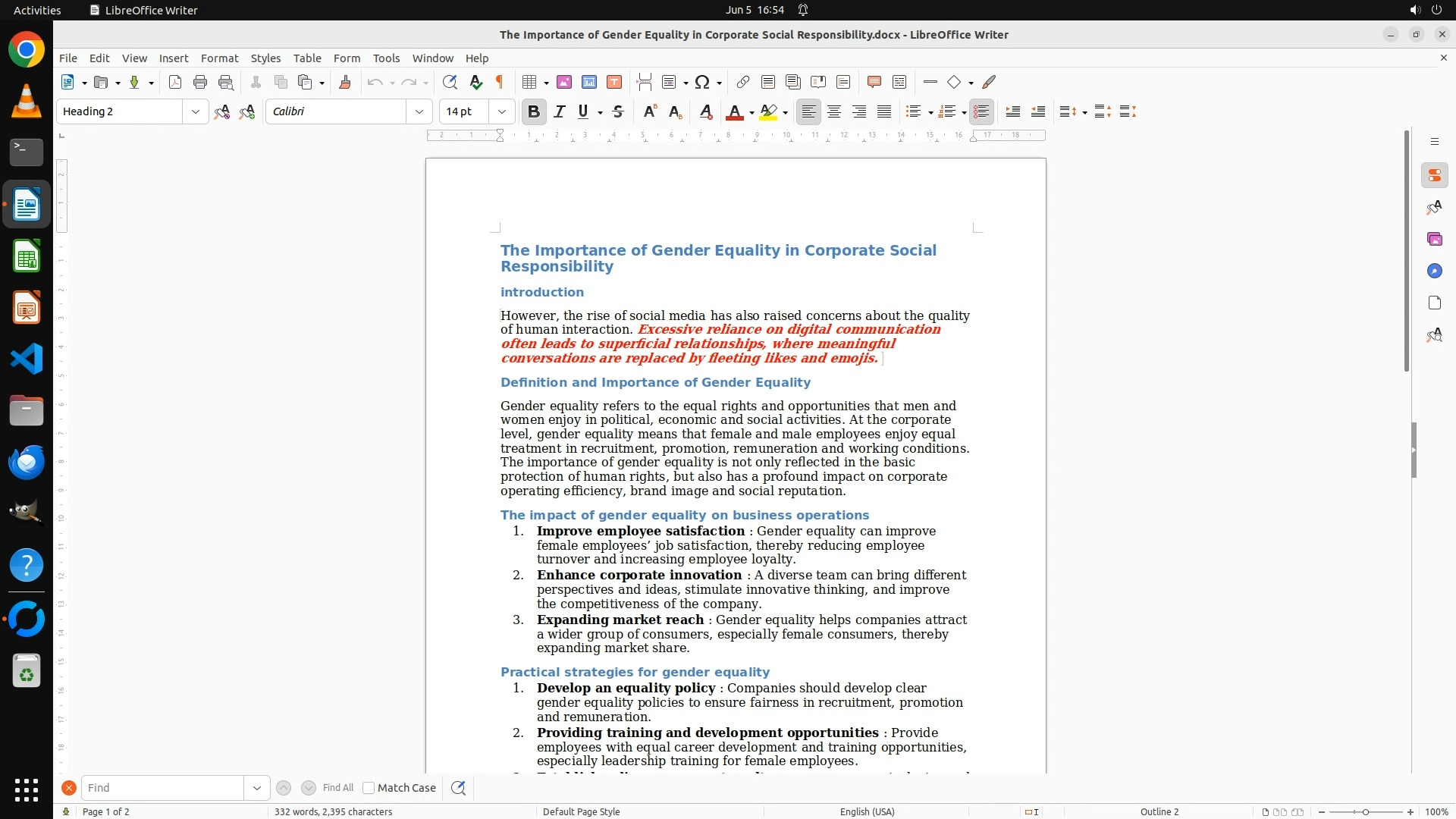Viewport: 1456px width, 819px height.
Task: Toggle formatting marks pilcrow icon
Action: point(500,82)
